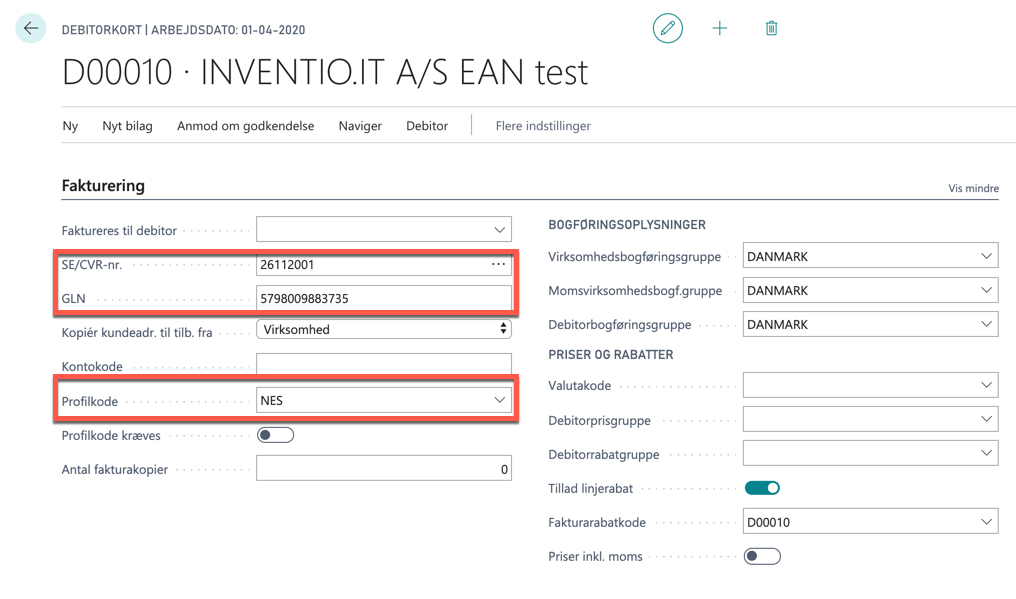Show Flere indstillinger options

[x=543, y=126]
